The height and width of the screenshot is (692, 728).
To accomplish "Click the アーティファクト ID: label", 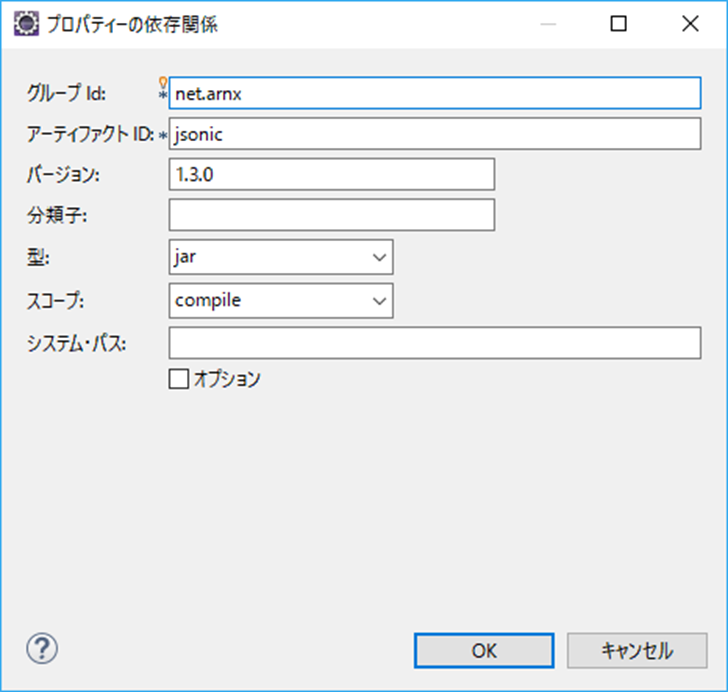I will [x=91, y=134].
